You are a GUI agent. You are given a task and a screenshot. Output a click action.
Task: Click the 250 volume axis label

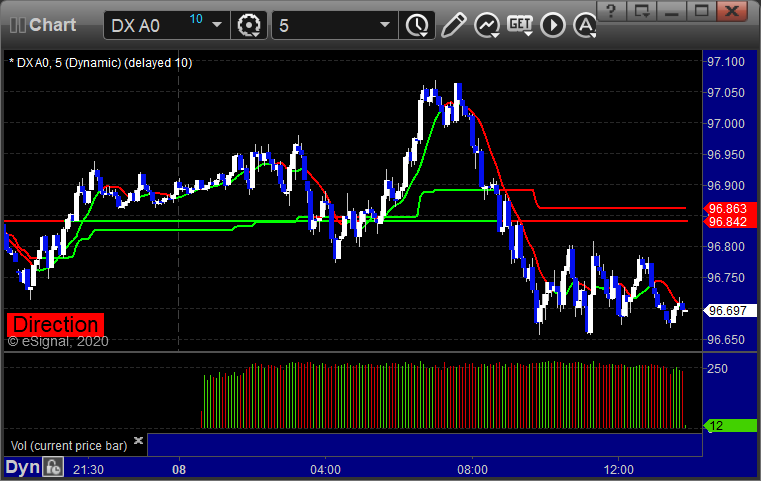coord(717,368)
